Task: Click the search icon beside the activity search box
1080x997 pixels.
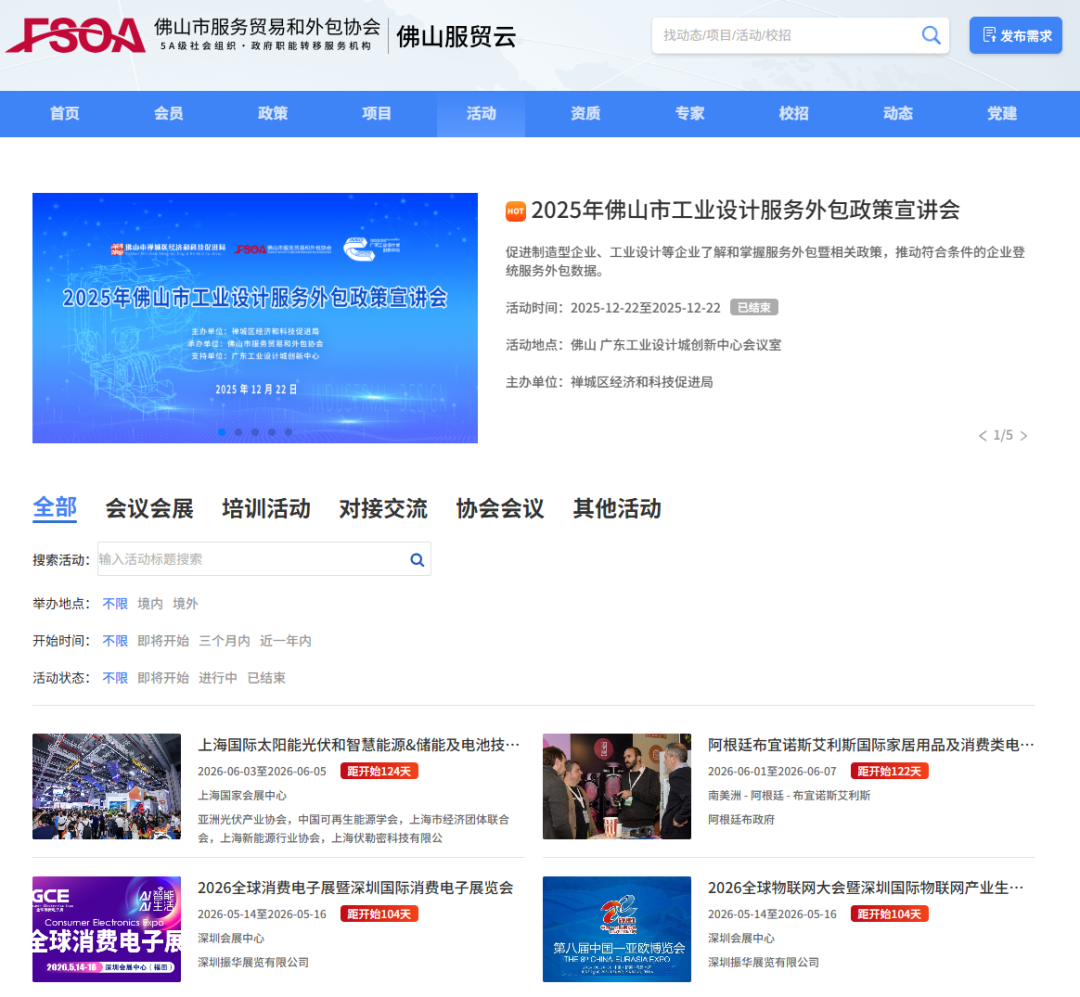Action: [416, 559]
